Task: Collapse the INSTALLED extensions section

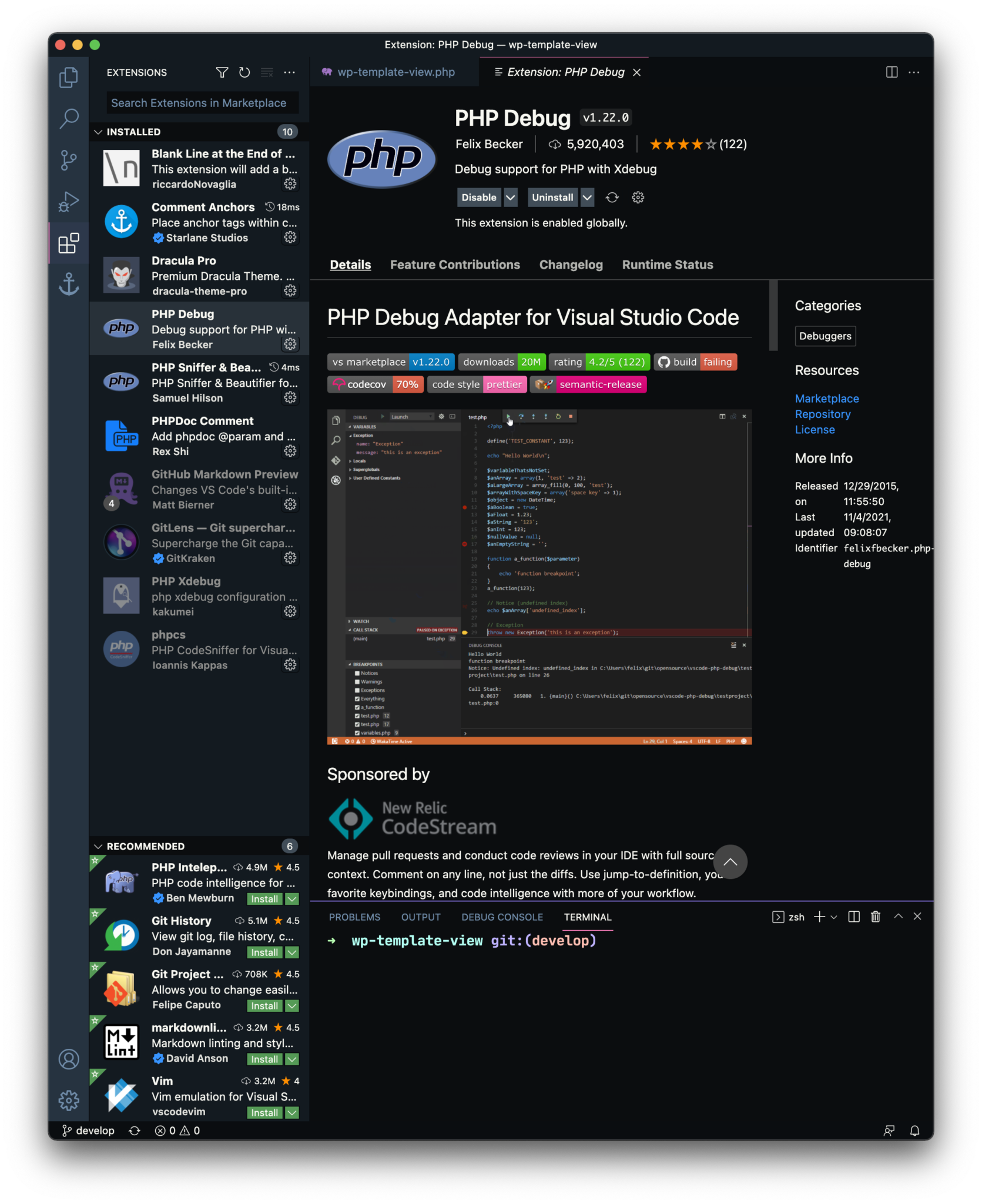Action: click(x=99, y=132)
